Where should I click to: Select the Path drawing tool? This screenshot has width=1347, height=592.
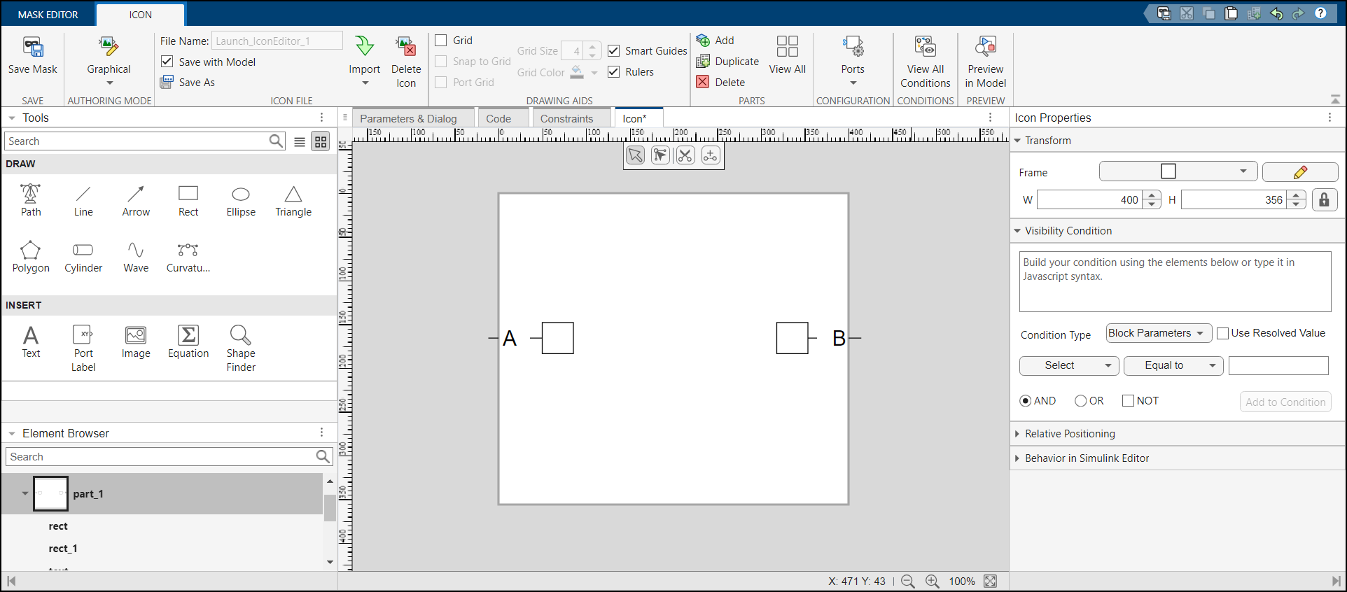30,200
